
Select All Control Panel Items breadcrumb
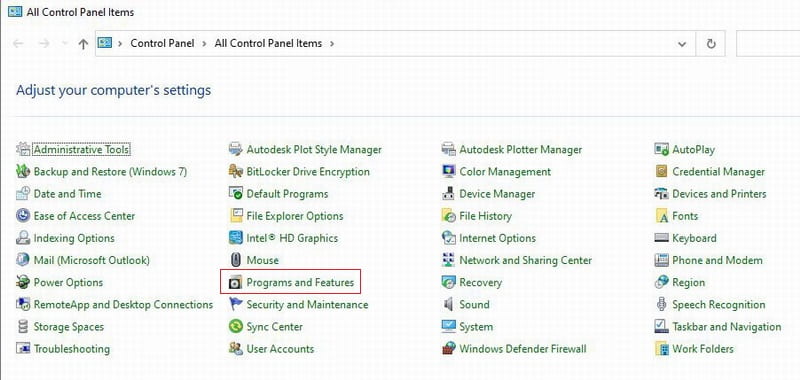pos(268,43)
